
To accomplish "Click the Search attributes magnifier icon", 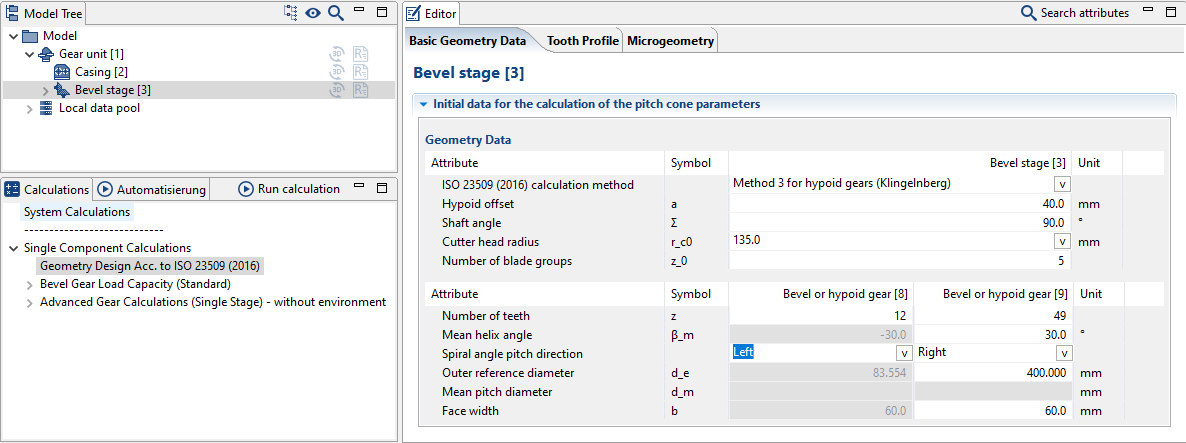I will point(1028,13).
